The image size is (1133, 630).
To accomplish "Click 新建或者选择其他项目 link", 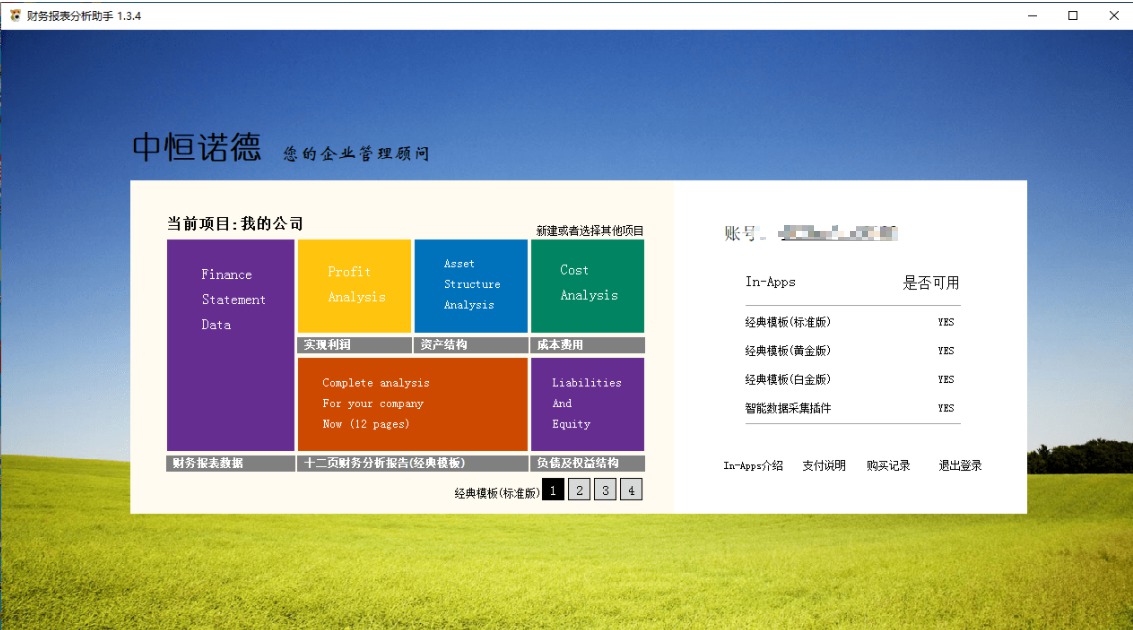I will tap(590, 230).
